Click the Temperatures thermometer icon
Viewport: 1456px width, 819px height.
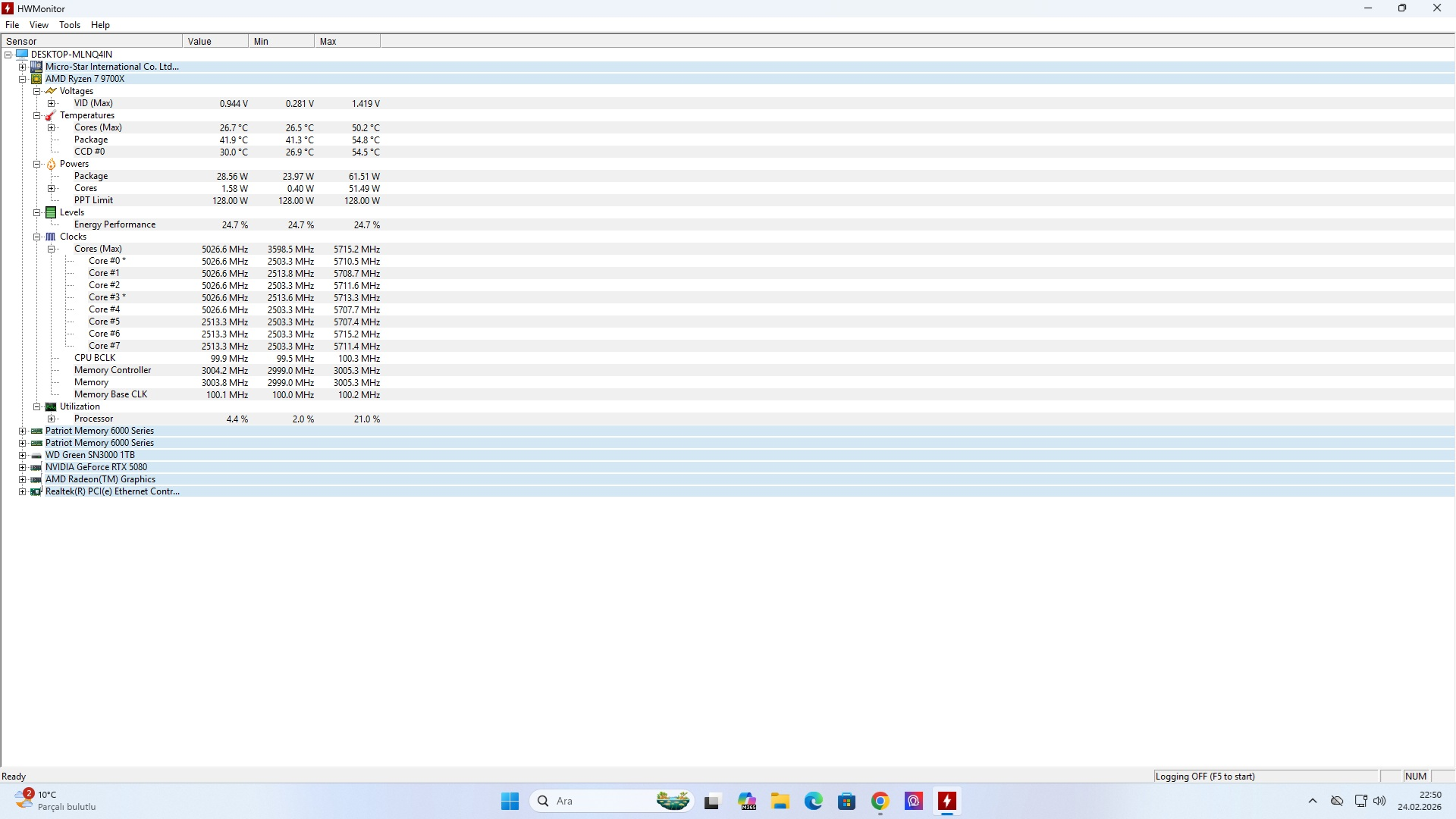(51, 115)
